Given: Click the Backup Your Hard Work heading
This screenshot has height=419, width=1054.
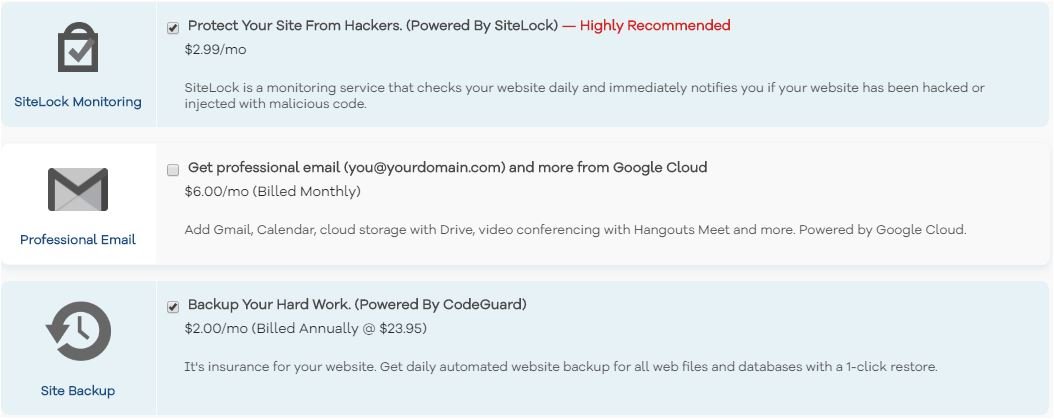Looking at the screenshot, I should [x=357, y=305].
